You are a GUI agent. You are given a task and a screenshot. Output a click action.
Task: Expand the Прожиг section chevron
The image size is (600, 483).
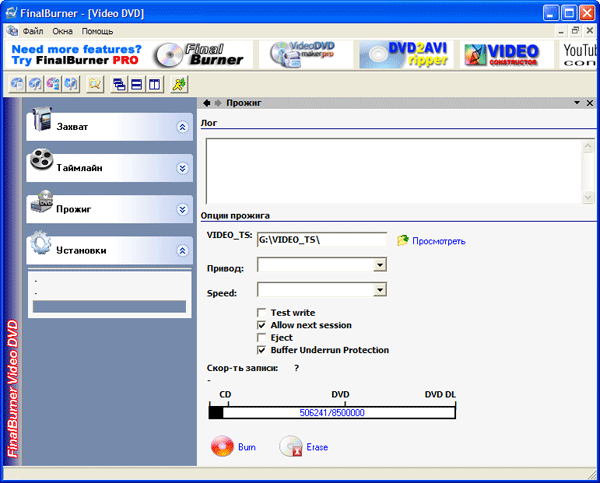(x=183, y=209)
